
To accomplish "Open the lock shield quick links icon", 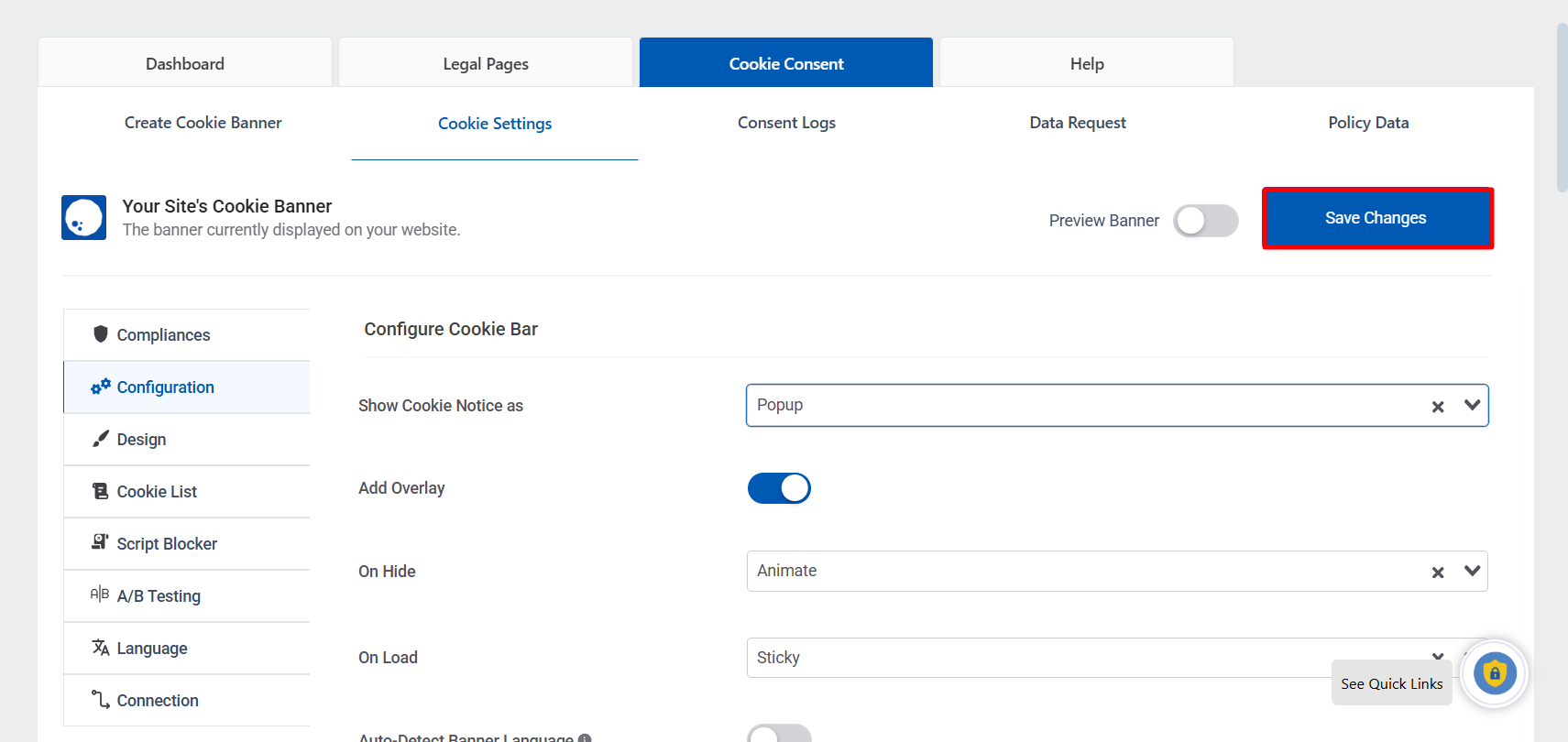I will pos(1494,674).
